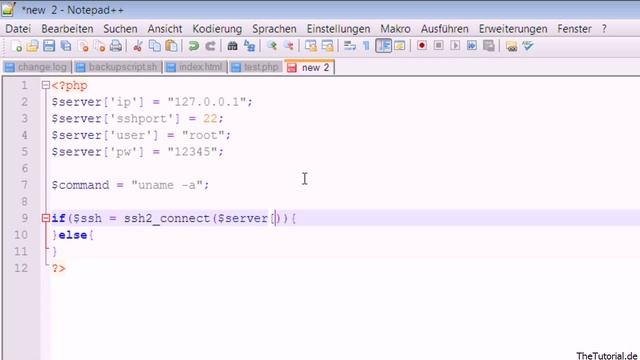Click the "root" string value

coord(203,135)
